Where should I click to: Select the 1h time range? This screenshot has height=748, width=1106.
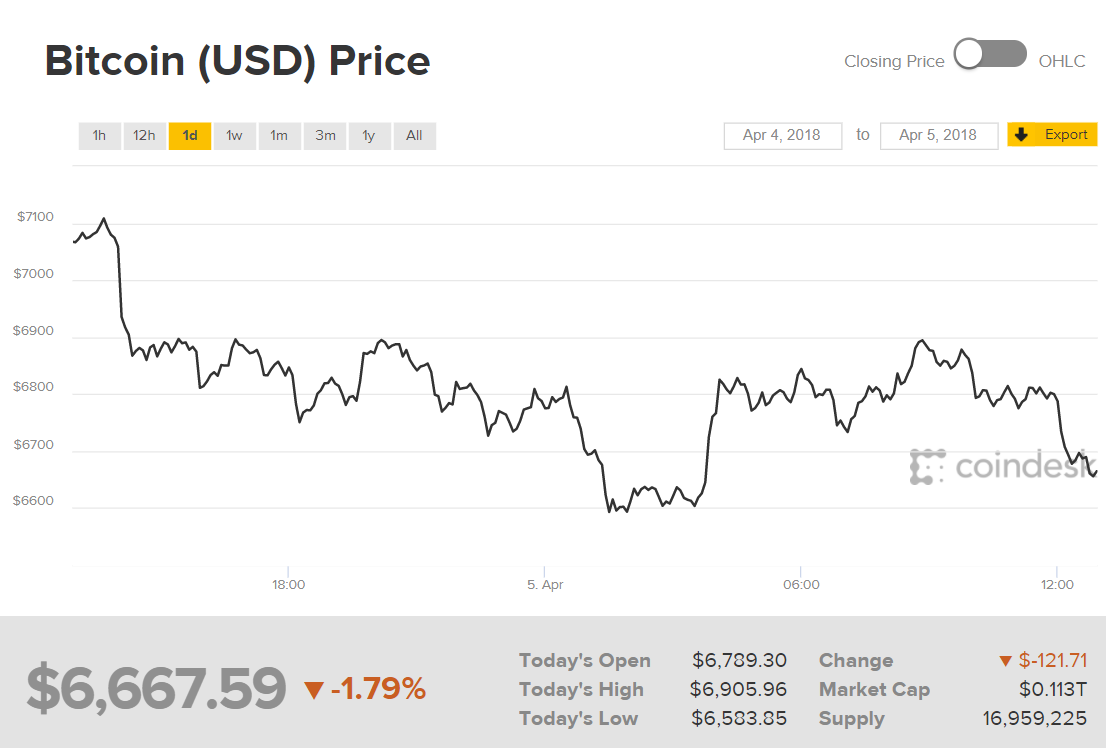pyautogui.click(x=99, y=136)
